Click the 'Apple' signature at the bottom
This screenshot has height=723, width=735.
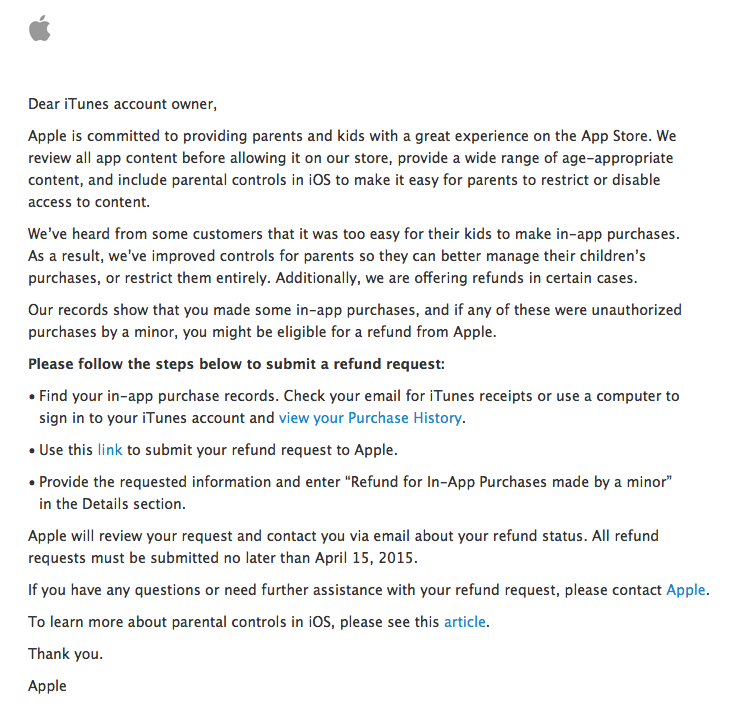point(47,686)
